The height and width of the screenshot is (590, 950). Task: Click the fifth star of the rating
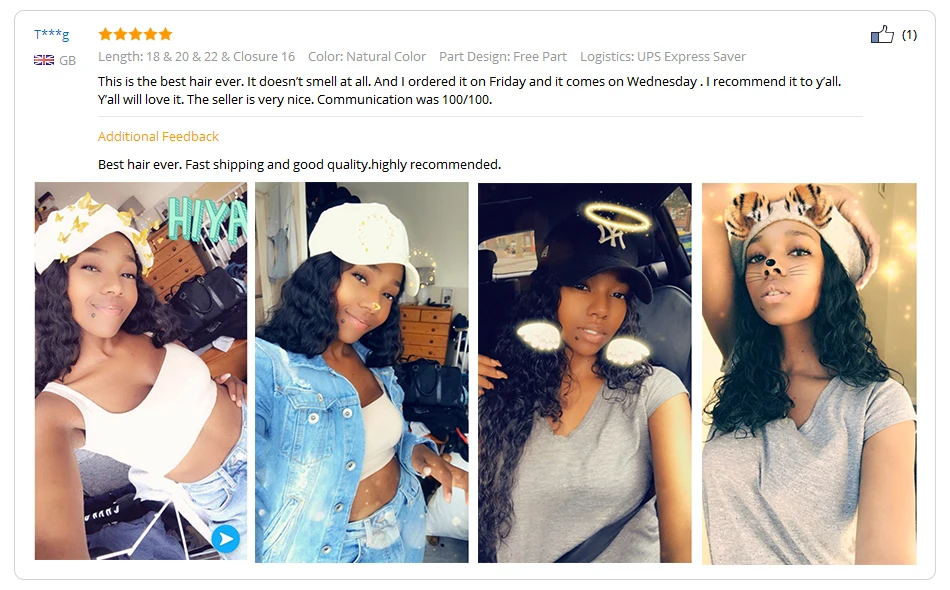[165, 34]
